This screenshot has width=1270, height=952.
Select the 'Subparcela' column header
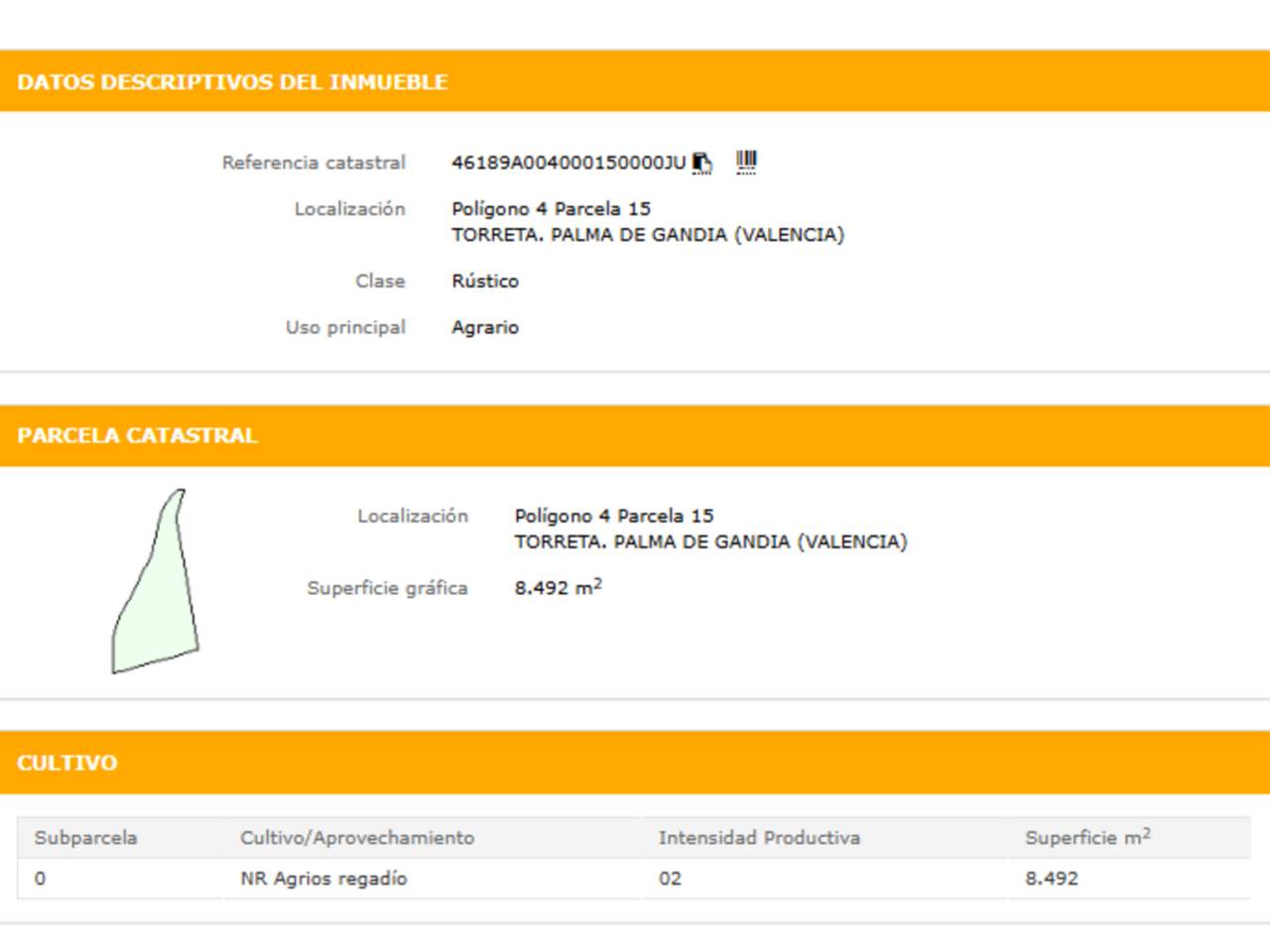(85, 838)
